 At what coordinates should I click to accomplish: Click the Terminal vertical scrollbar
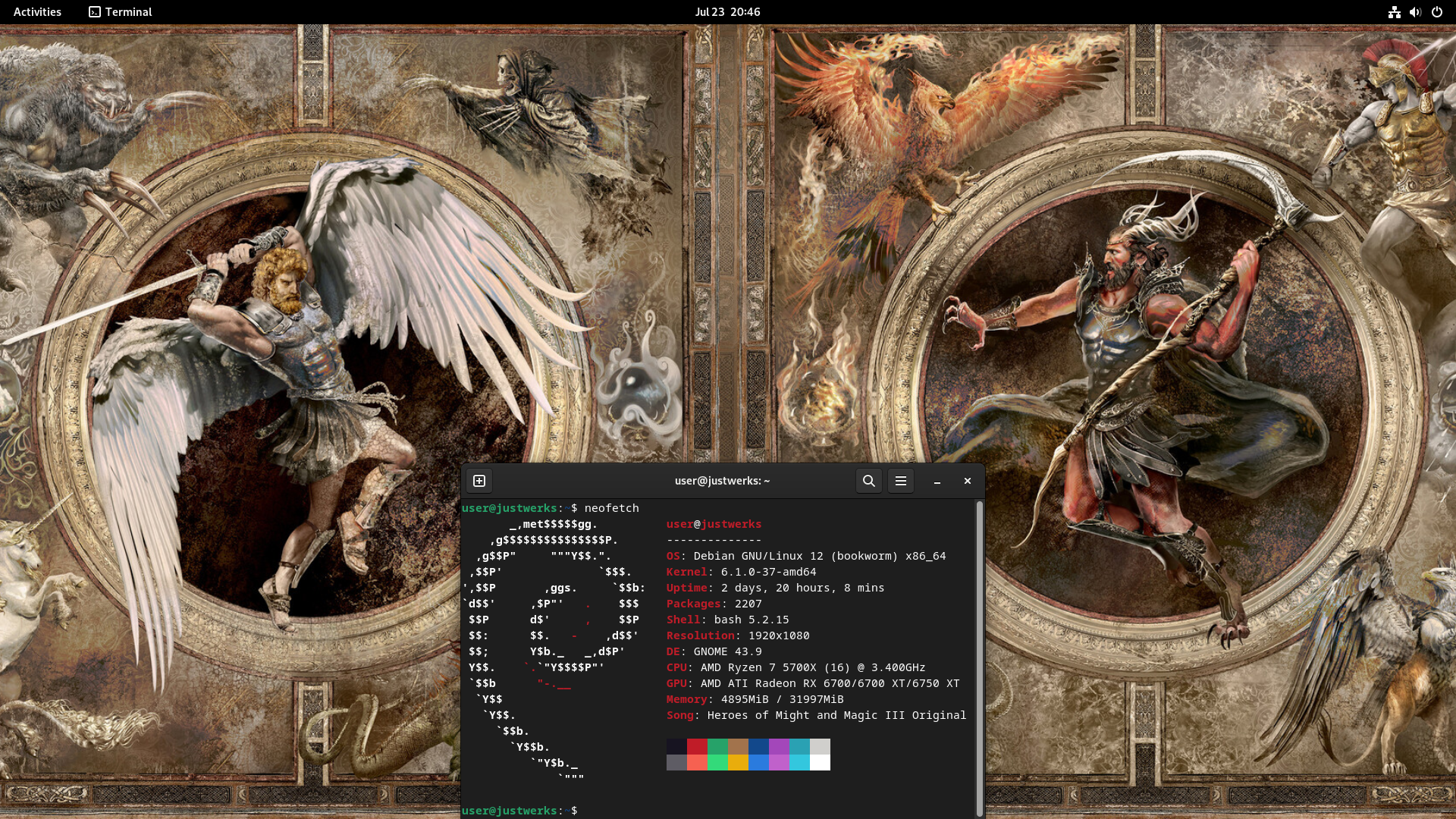click(x=979, y=658)
